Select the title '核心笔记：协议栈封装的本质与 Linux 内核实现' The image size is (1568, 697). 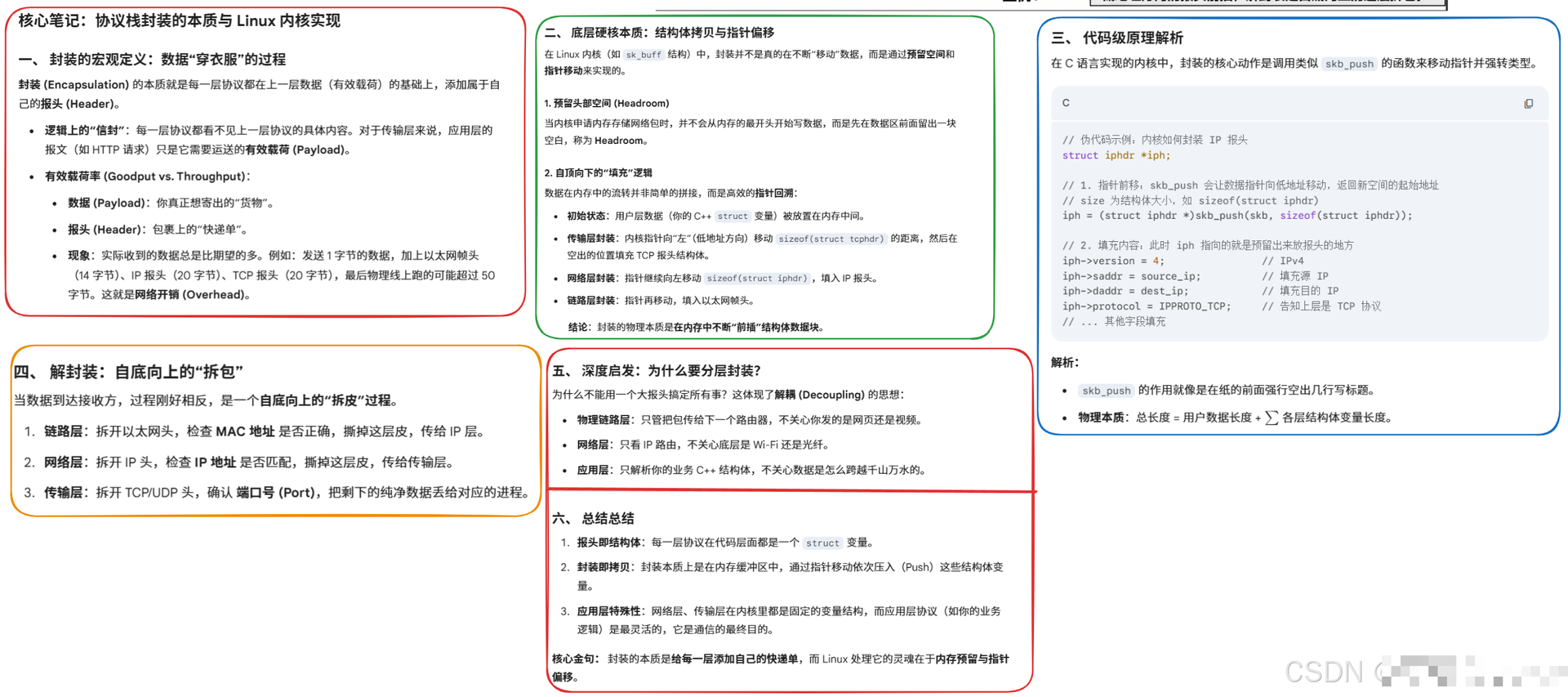pos(179,20)
